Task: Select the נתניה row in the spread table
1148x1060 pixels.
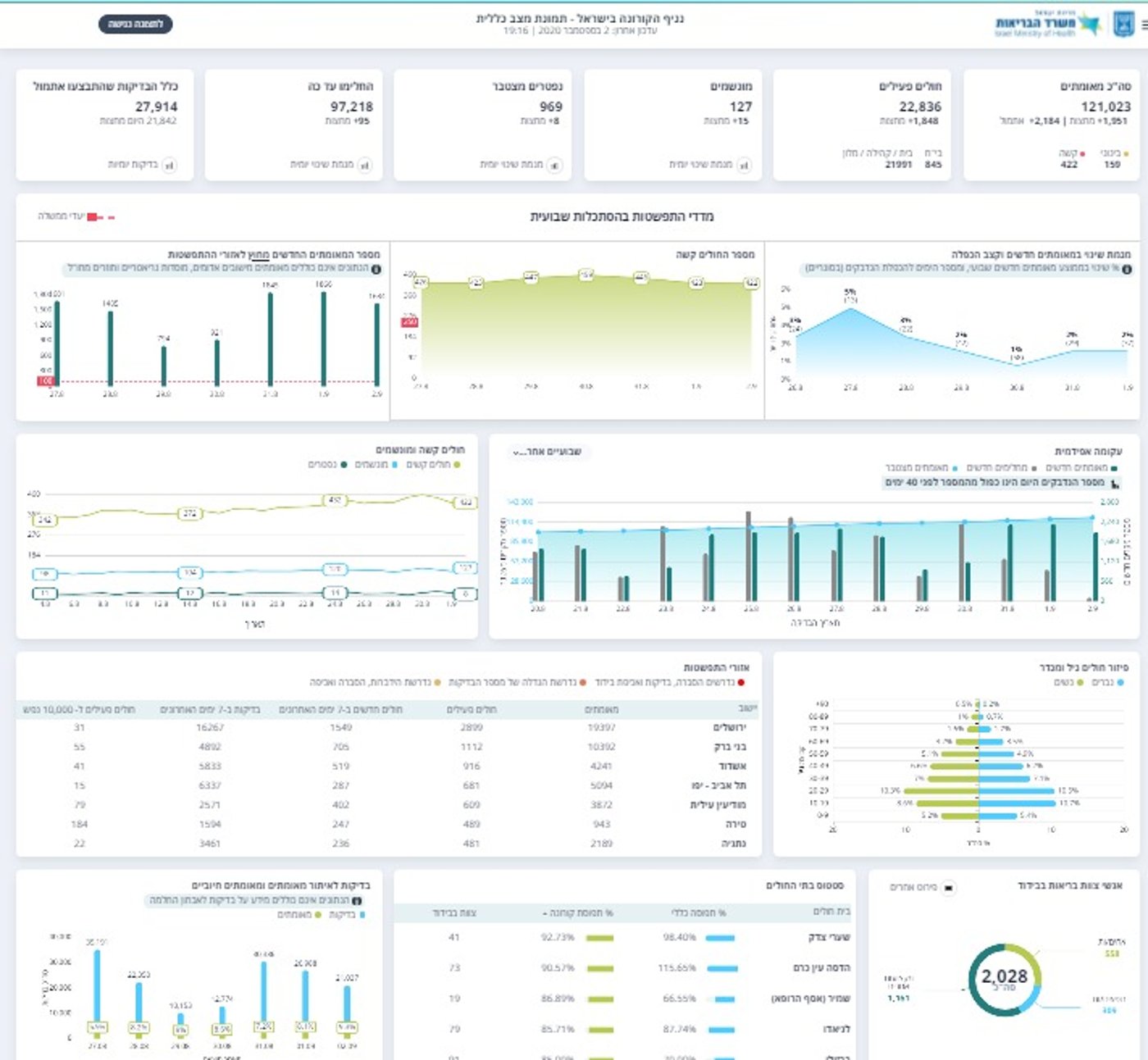Action: pos(389,844)
